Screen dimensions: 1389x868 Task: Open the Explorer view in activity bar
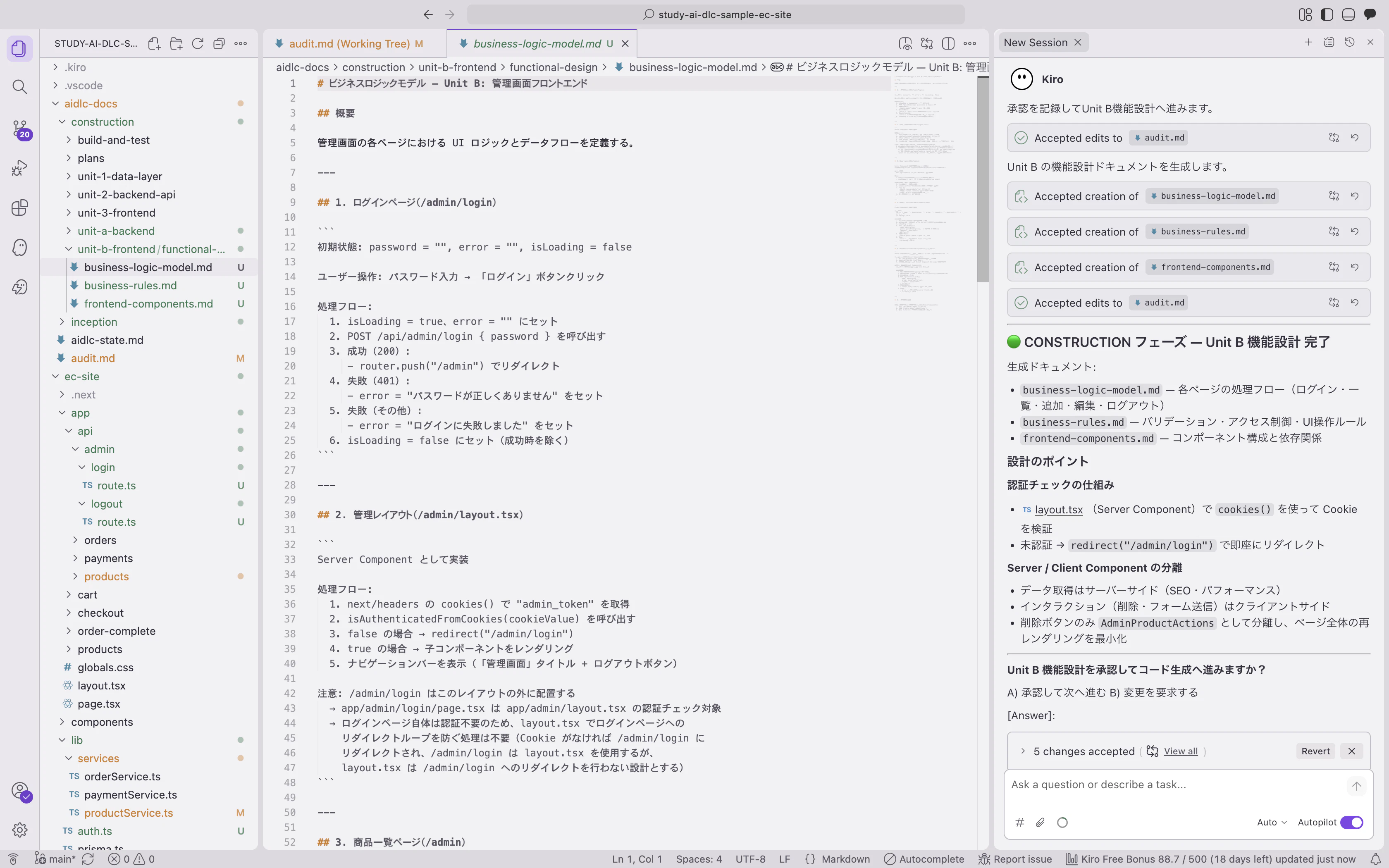point(19,48)
